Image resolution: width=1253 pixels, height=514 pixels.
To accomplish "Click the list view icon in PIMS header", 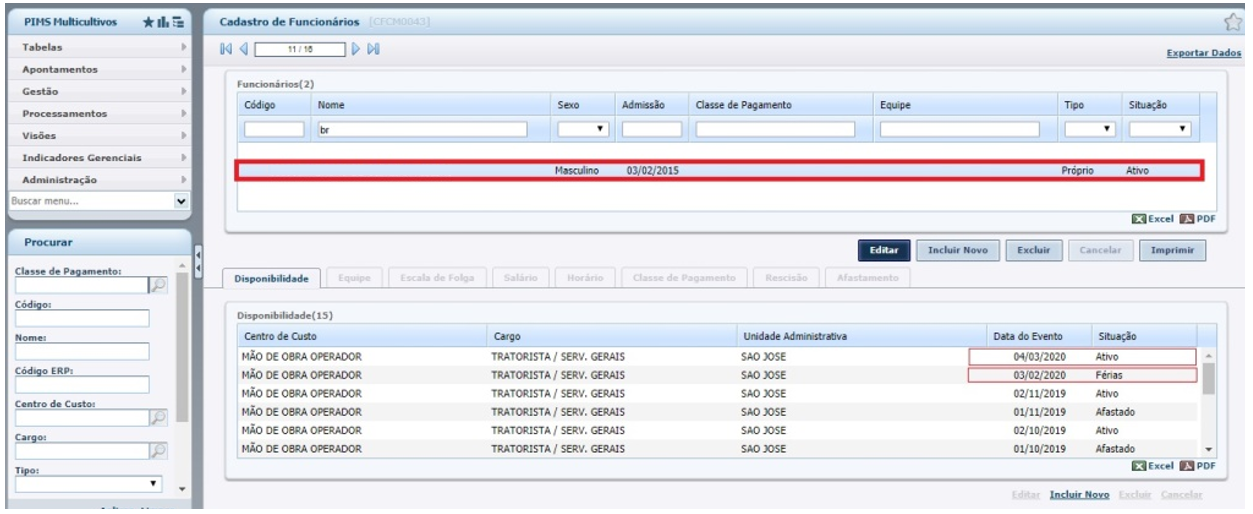I will click(178, 20).
